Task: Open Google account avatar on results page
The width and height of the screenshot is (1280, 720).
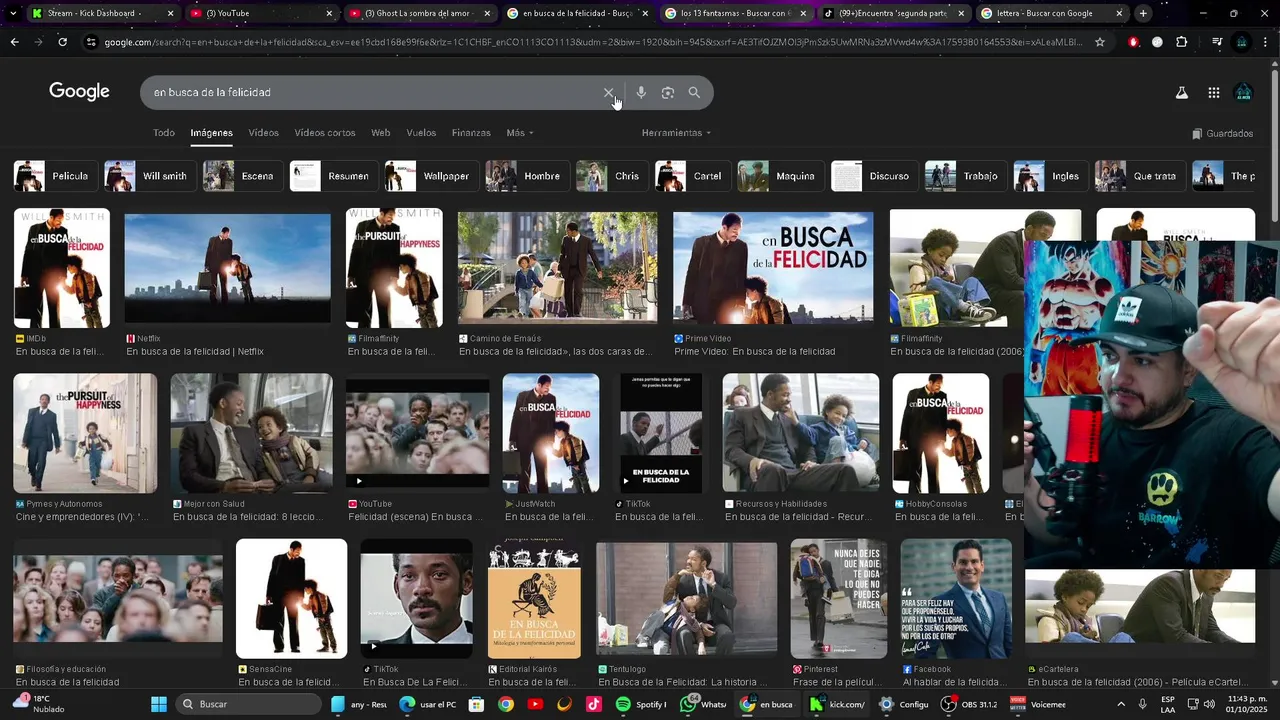Action: tap(1244, 93)
